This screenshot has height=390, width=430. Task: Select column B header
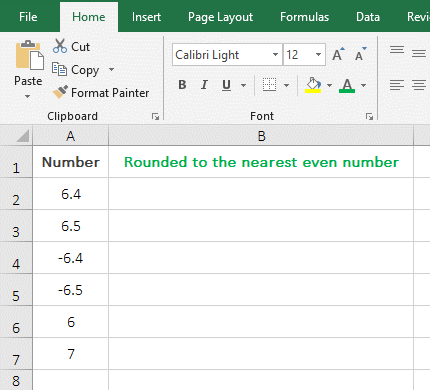point(261,136)
